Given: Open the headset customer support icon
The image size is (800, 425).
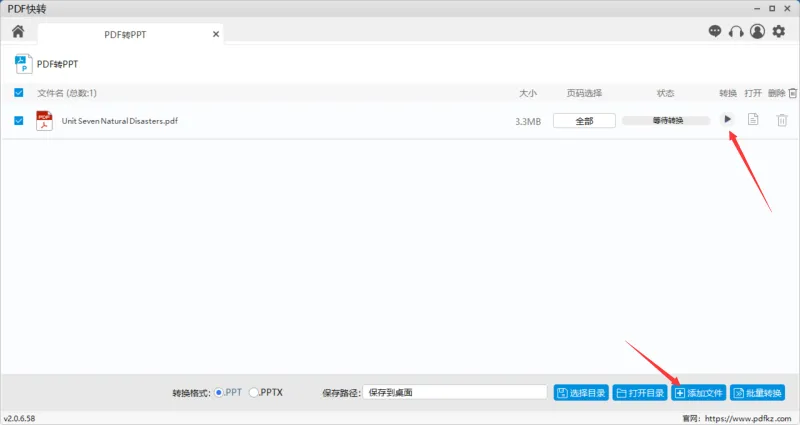Looking at the screenshot, I should pos(736,32).
